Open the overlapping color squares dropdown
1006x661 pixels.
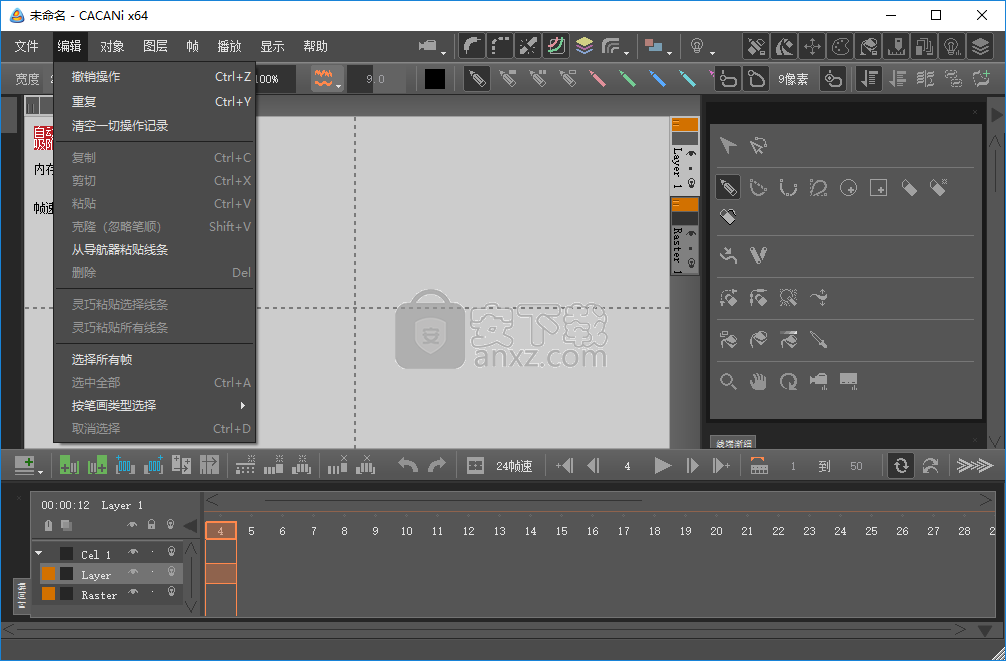pos(658,46)
